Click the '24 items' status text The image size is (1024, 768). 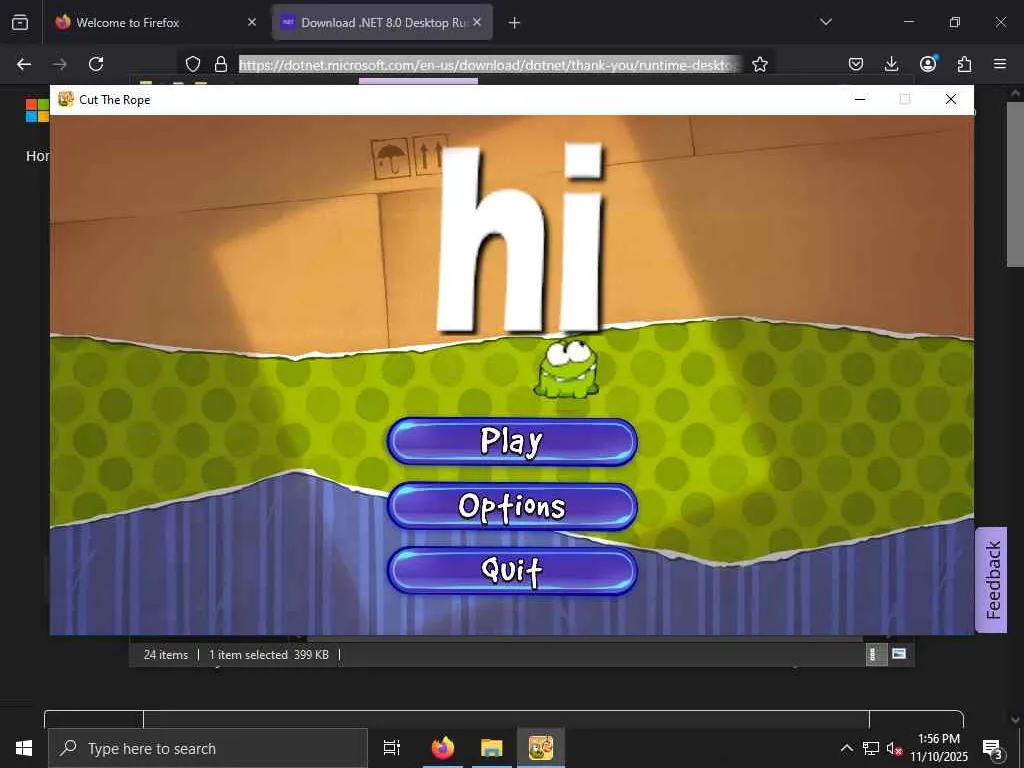(166, 654)
